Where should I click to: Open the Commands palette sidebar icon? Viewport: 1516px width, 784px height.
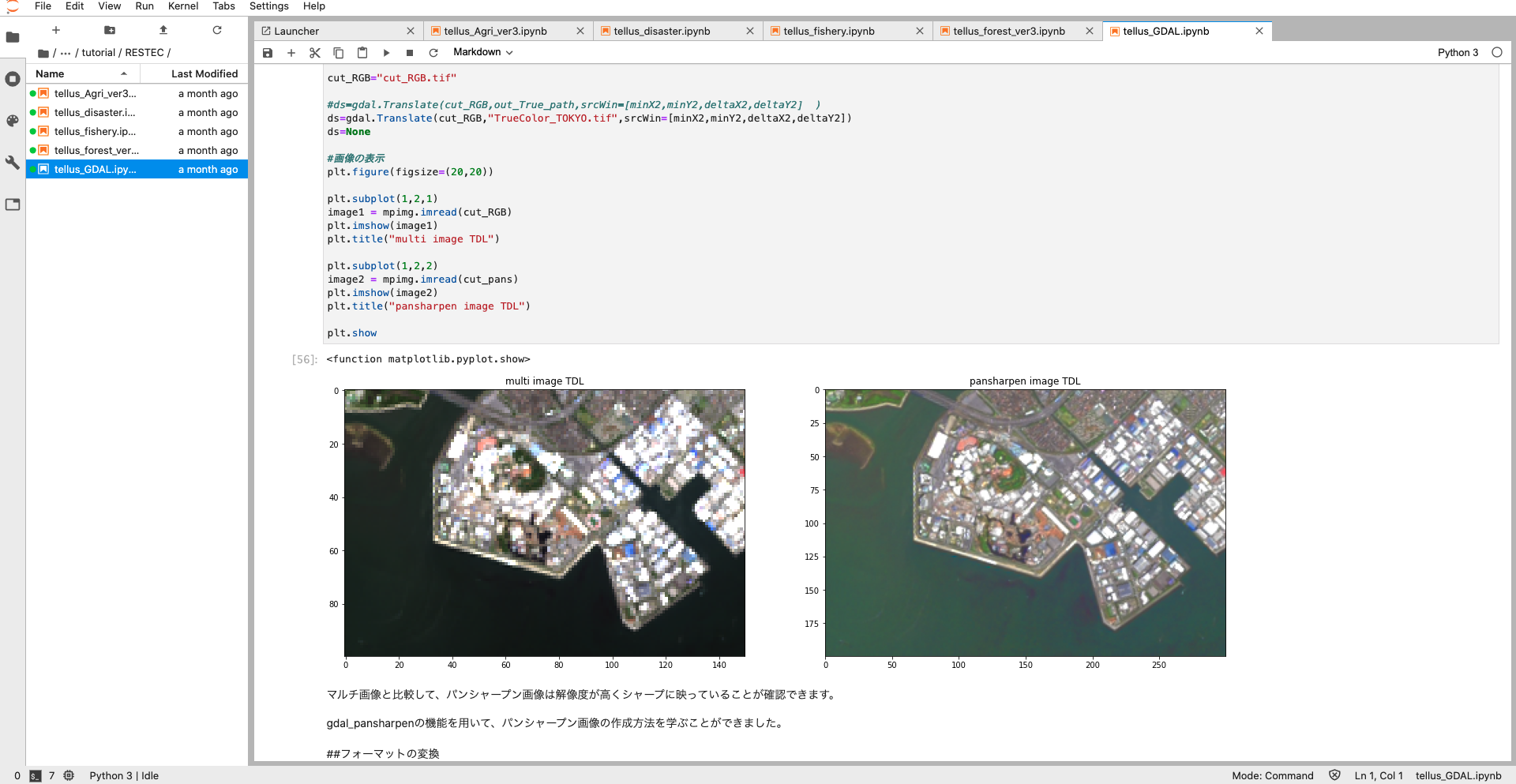click(x=13, y=121)
